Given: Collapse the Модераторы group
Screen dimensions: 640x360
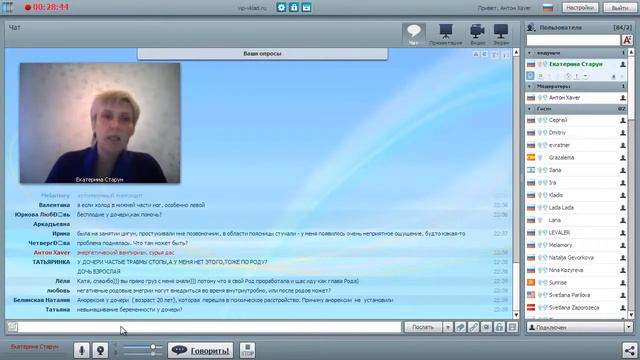Looking at the screenshot, I should [530, 87].
